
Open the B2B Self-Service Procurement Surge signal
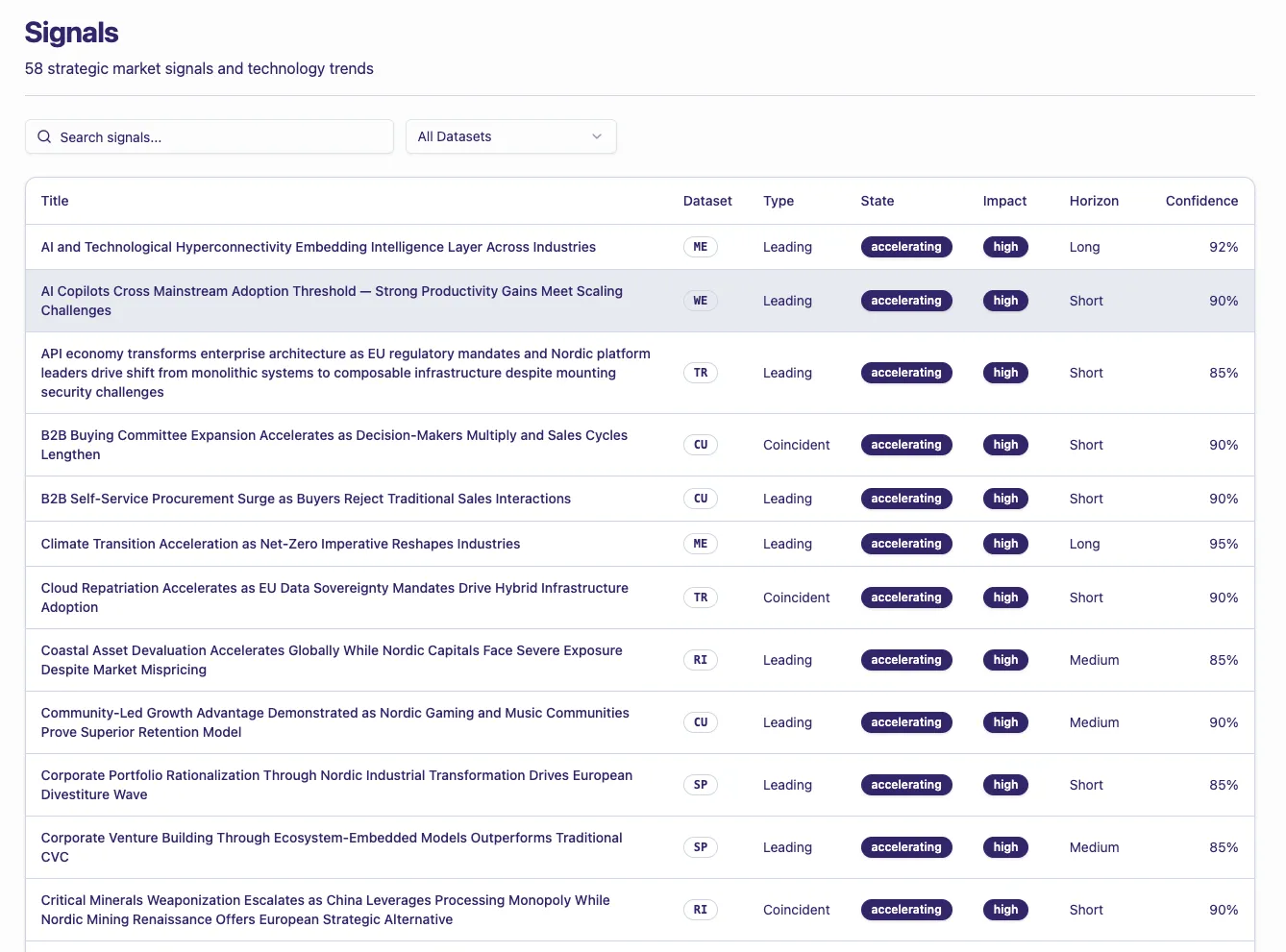click(x=306, y=499)
